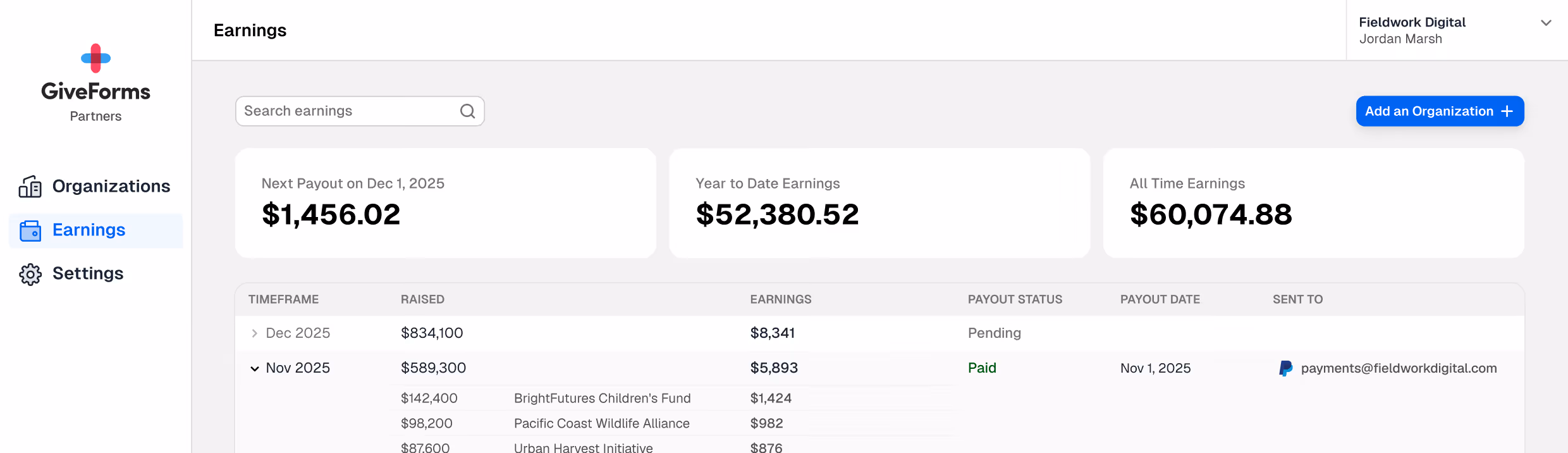Click the plus icon on Add an Organization
Image resolution: width=1568 pixels, height=453 pixels.
1507,111
